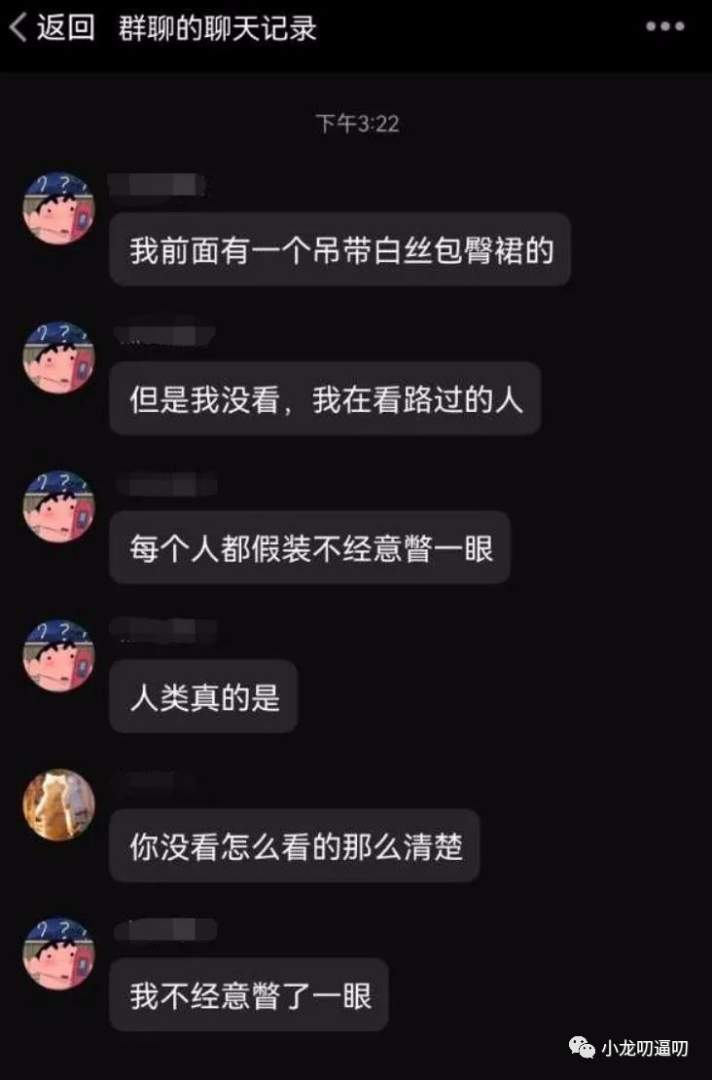Tap the 下午3:22 timestamp
This screenshot has height=1080, width=712.
[357, 123]
